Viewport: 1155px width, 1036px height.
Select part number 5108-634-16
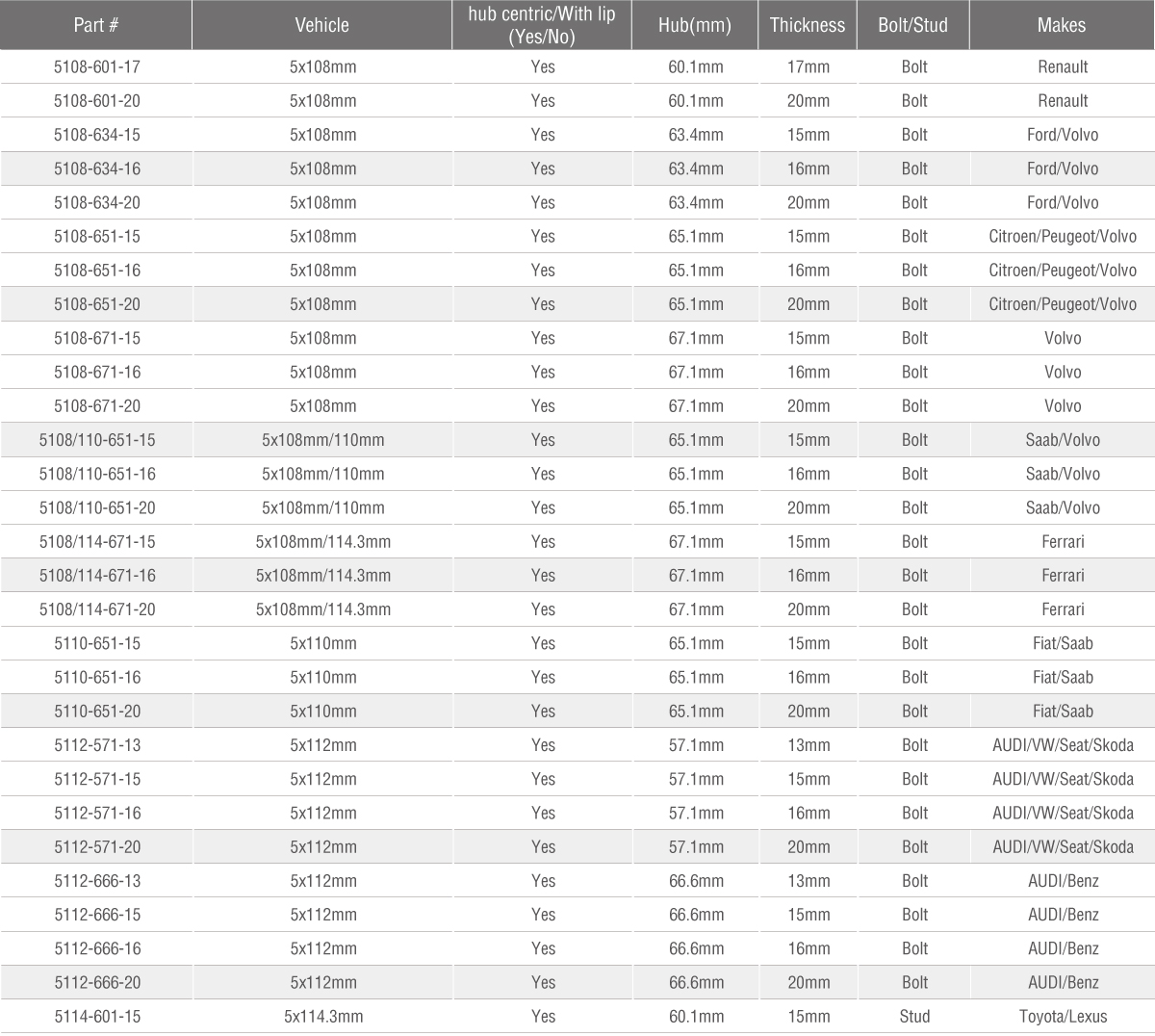pyautogui.click(x=97, y=168)
